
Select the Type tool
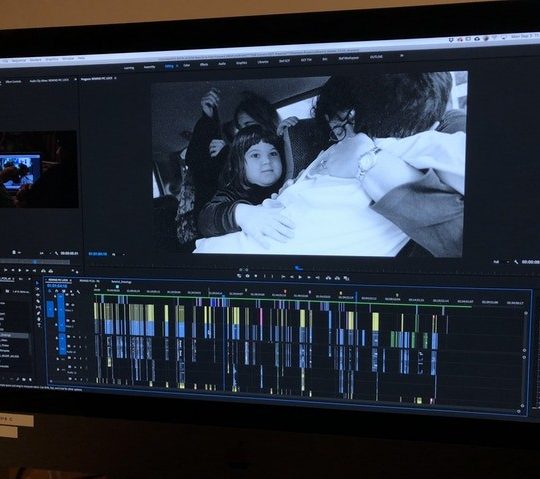point(39,325)
